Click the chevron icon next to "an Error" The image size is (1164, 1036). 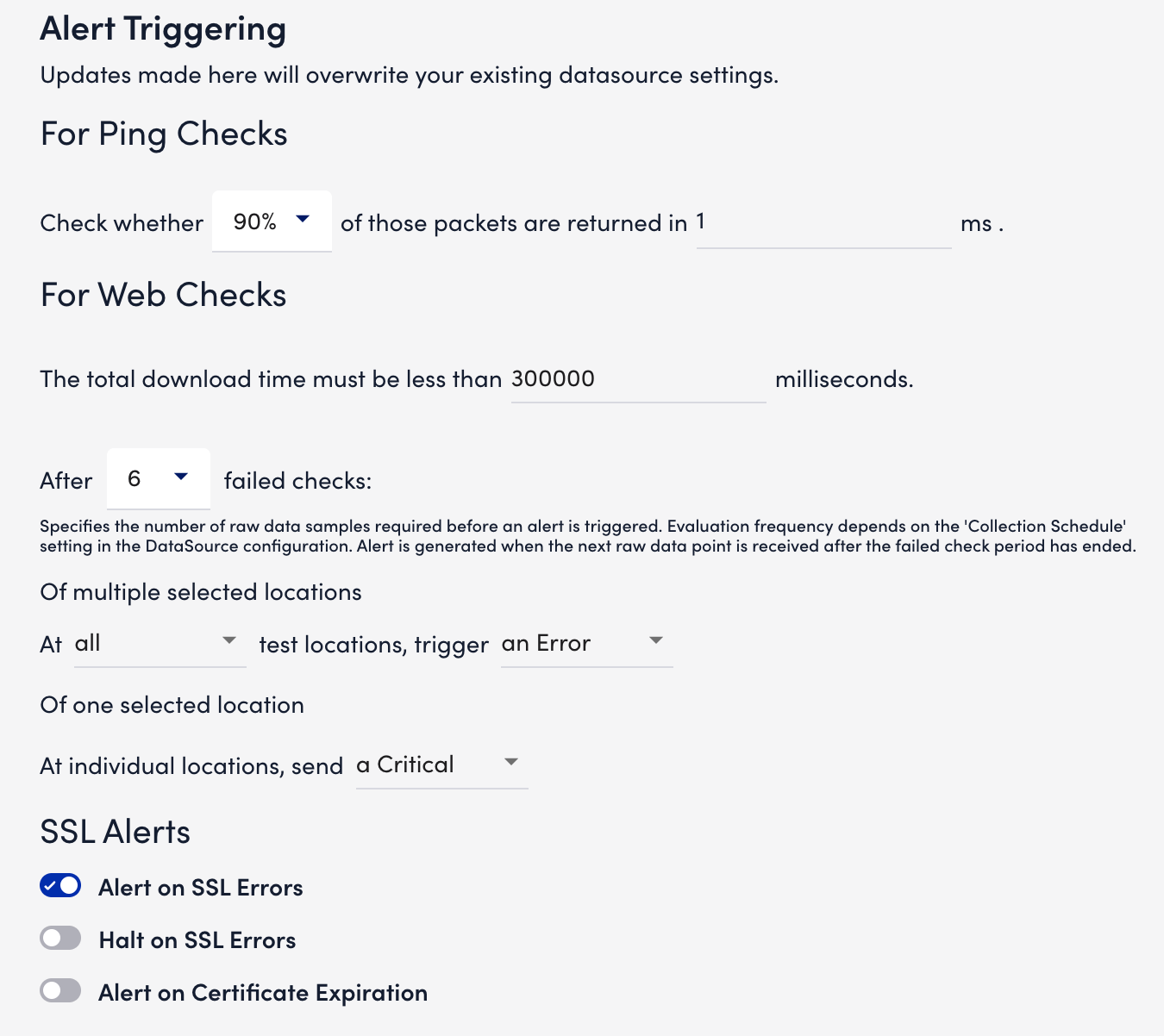click(657, 641)
